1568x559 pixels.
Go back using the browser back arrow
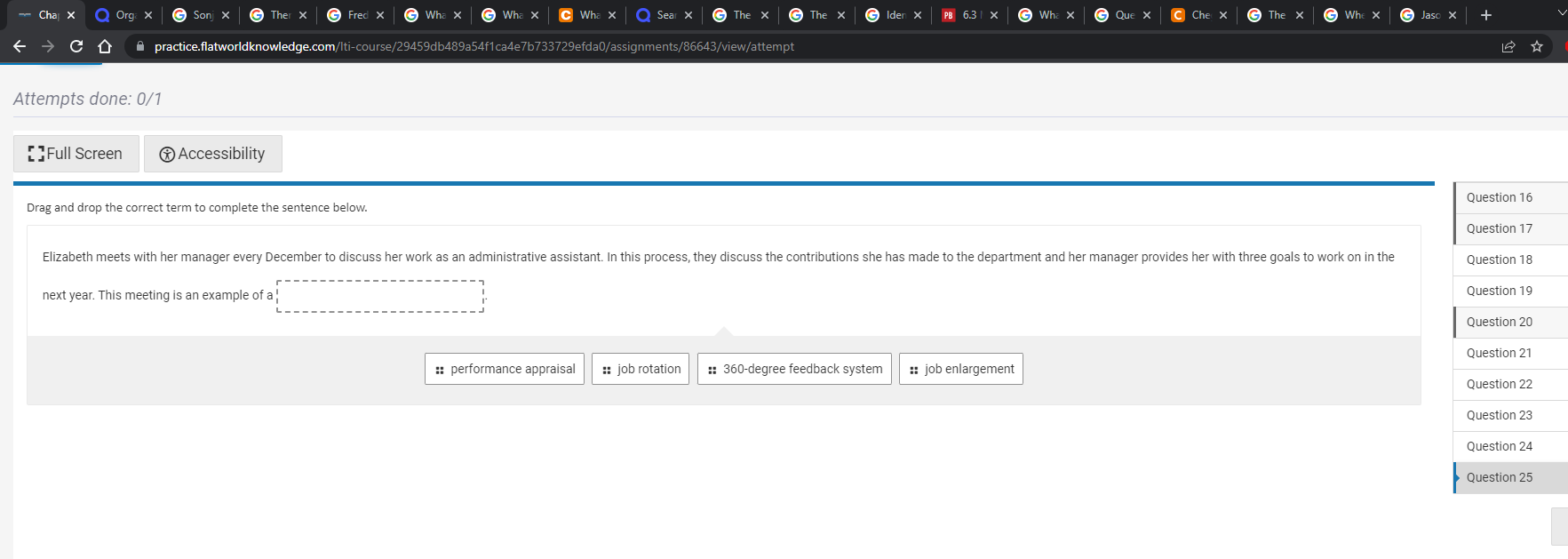pyautogui.click(x=20, y=46)
